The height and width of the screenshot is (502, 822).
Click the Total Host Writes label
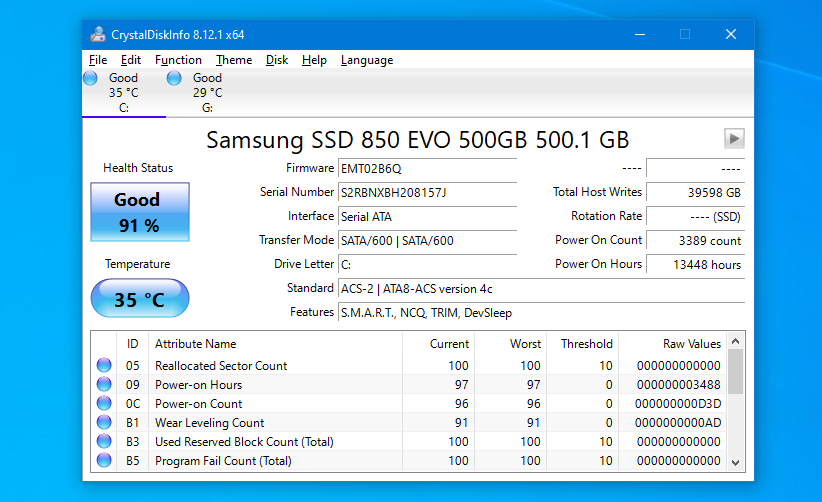pos(597,192)
